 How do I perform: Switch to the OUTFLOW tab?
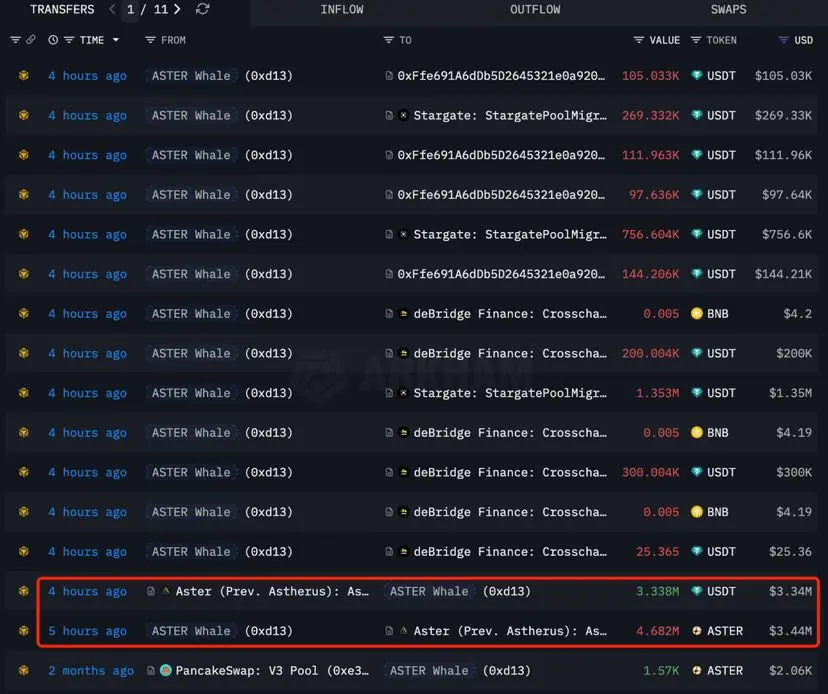[535, 10]
